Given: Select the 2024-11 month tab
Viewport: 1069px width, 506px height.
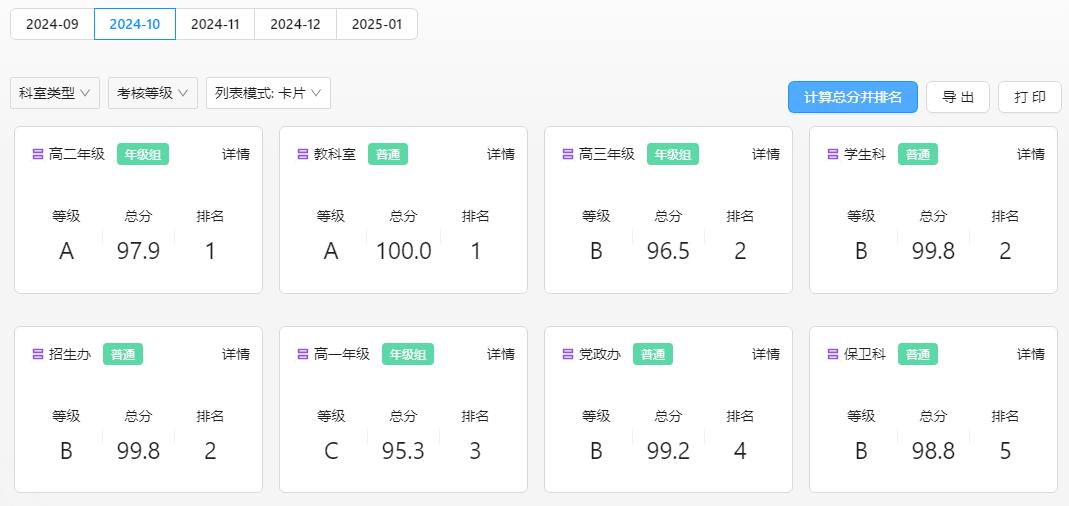Looking at the screenshot, I should [215, 24].
